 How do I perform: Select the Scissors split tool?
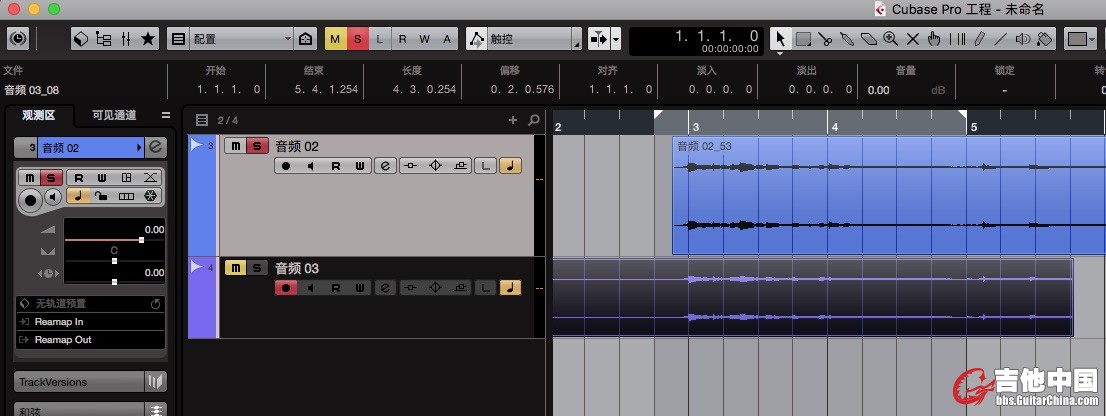[825, 39]
